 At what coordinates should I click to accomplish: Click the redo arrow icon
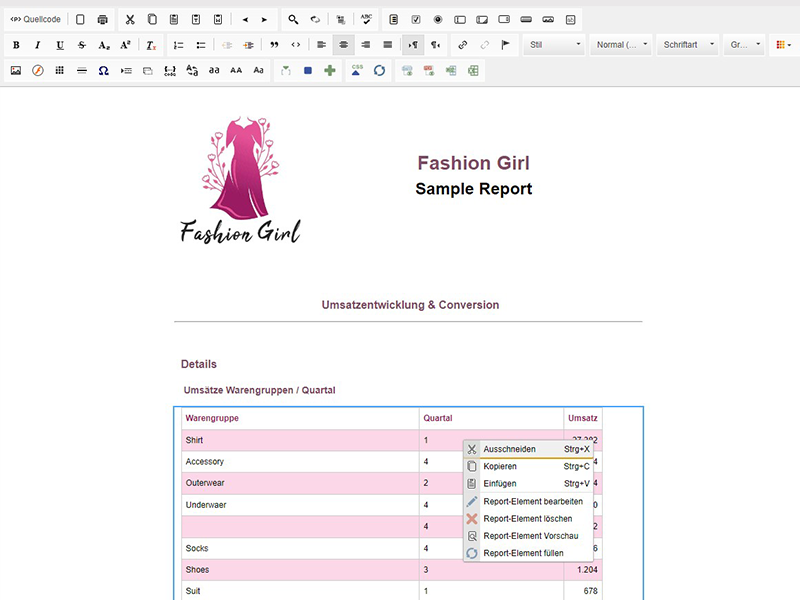point(264,19)
